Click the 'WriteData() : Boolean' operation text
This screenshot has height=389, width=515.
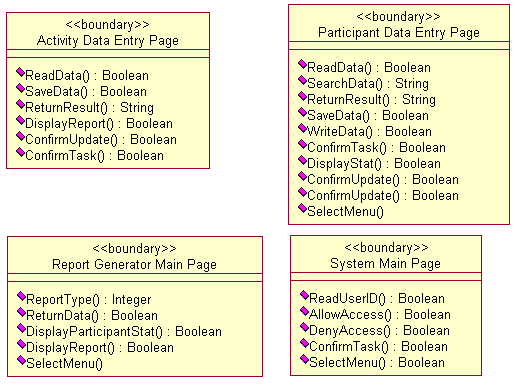click(369, 132)
